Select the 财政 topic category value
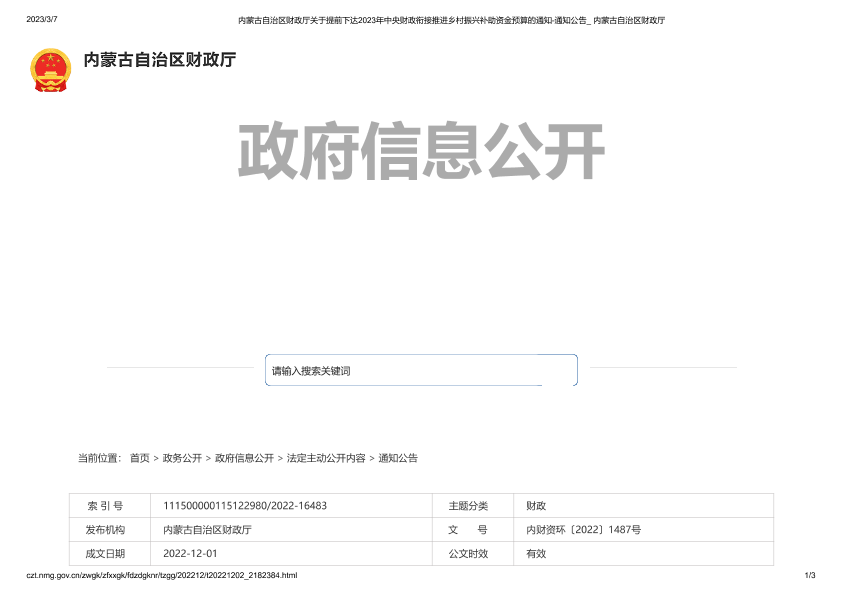 click(536, 506)
